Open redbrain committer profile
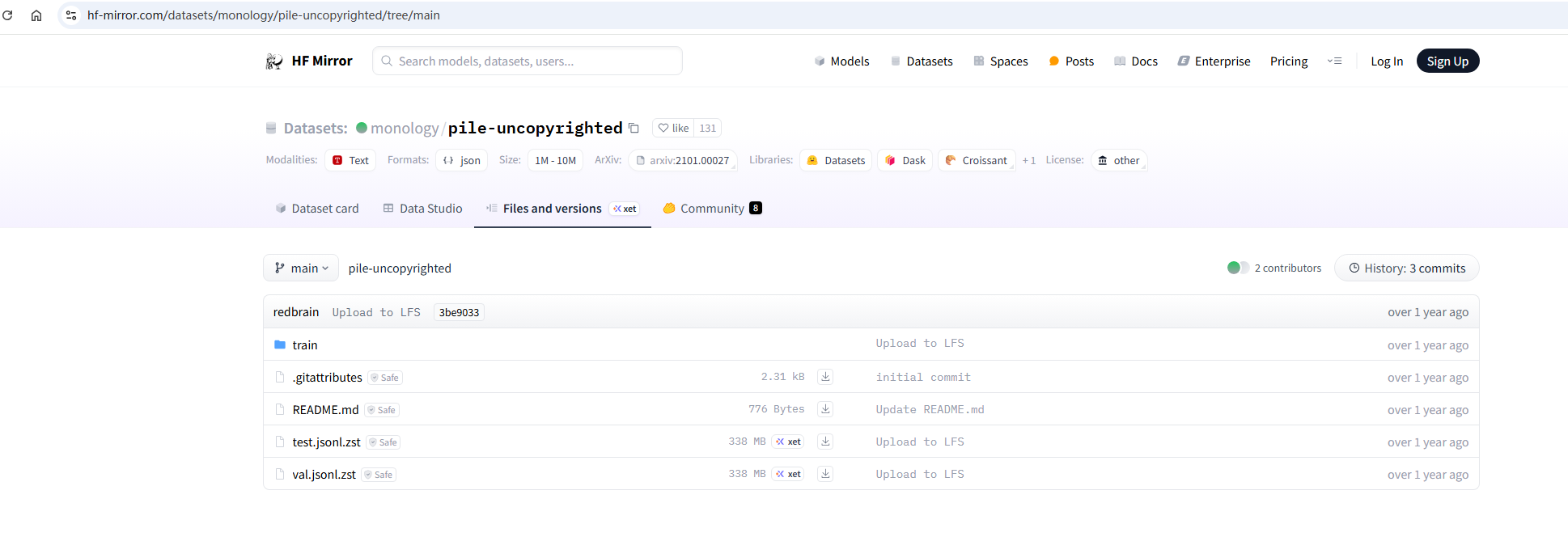 point(296,312)
